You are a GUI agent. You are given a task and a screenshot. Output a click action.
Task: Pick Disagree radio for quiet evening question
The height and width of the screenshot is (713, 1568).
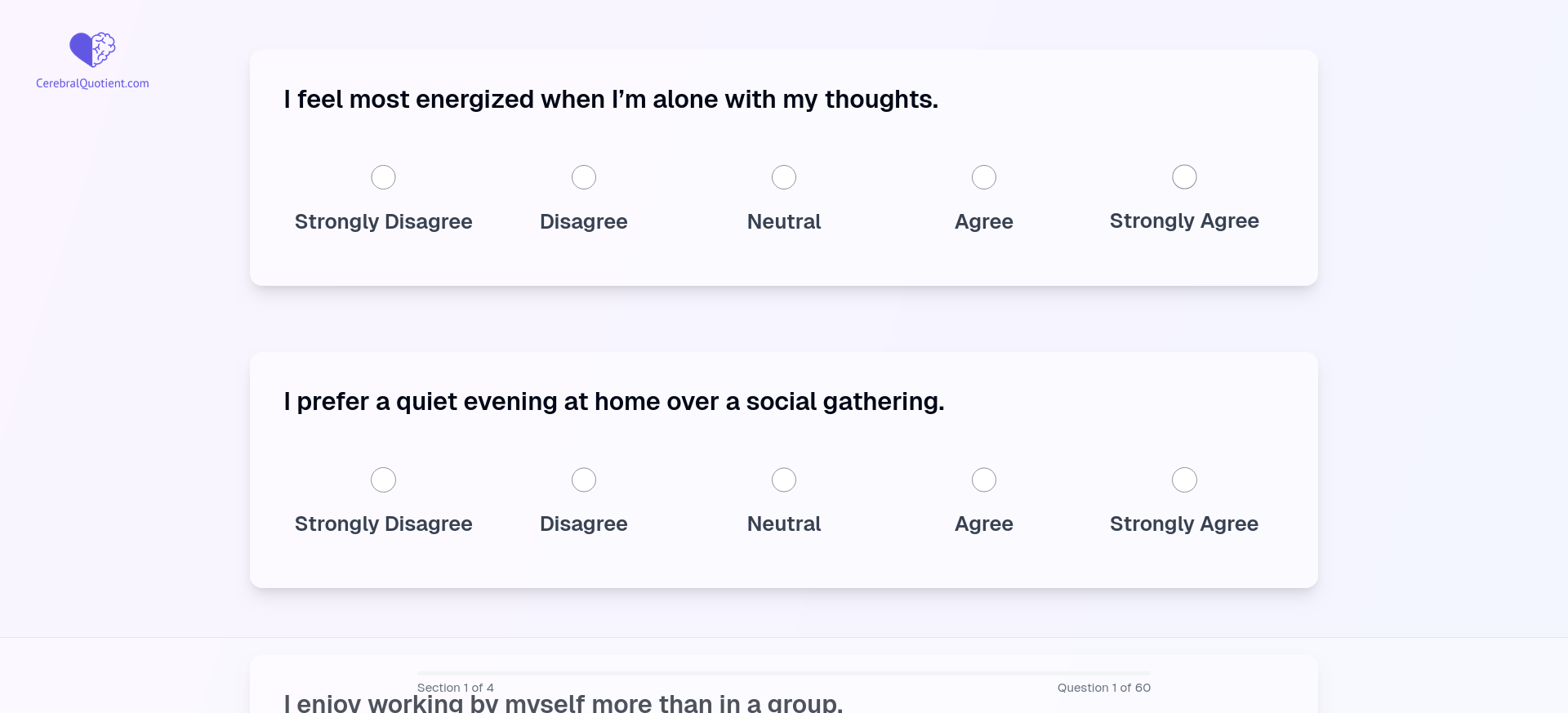click(x=583, y=479)
